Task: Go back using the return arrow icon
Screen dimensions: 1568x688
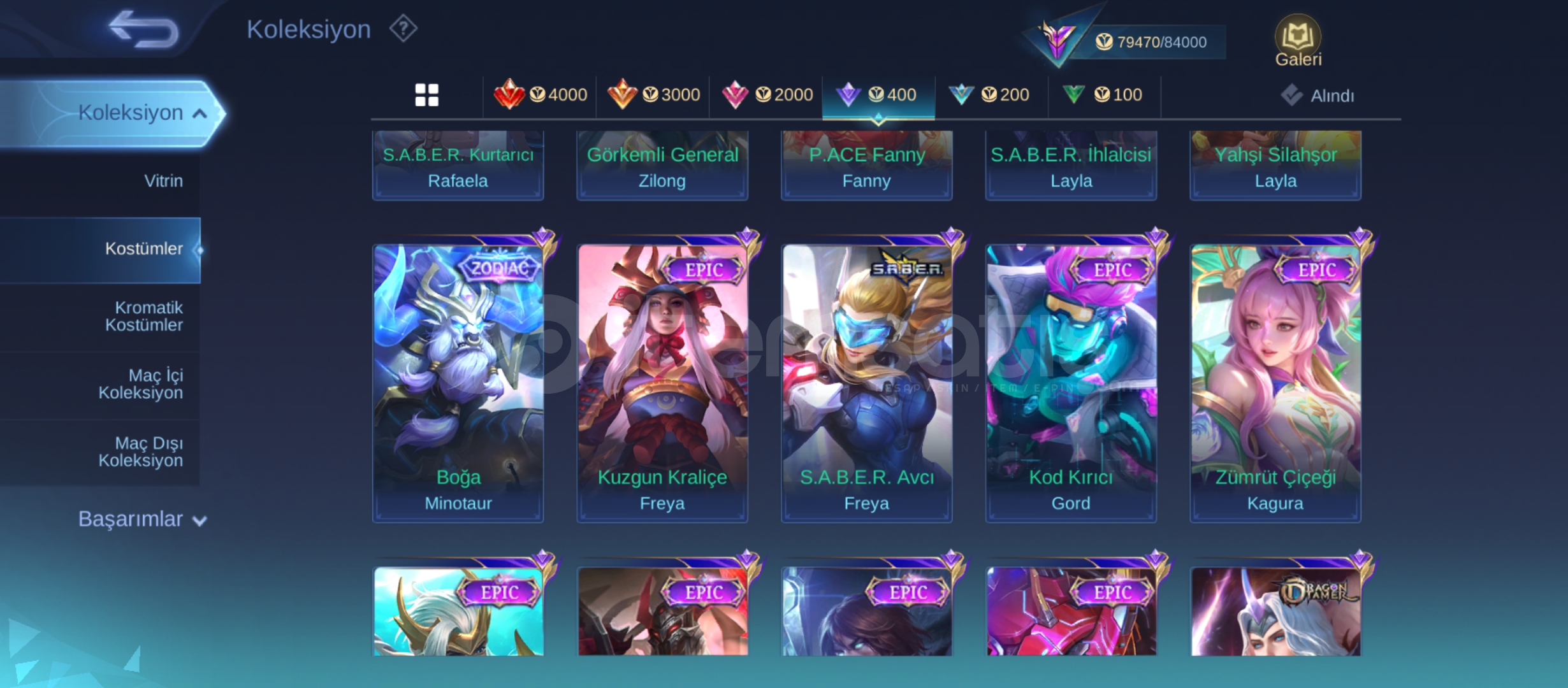Action: pos(144,29)
